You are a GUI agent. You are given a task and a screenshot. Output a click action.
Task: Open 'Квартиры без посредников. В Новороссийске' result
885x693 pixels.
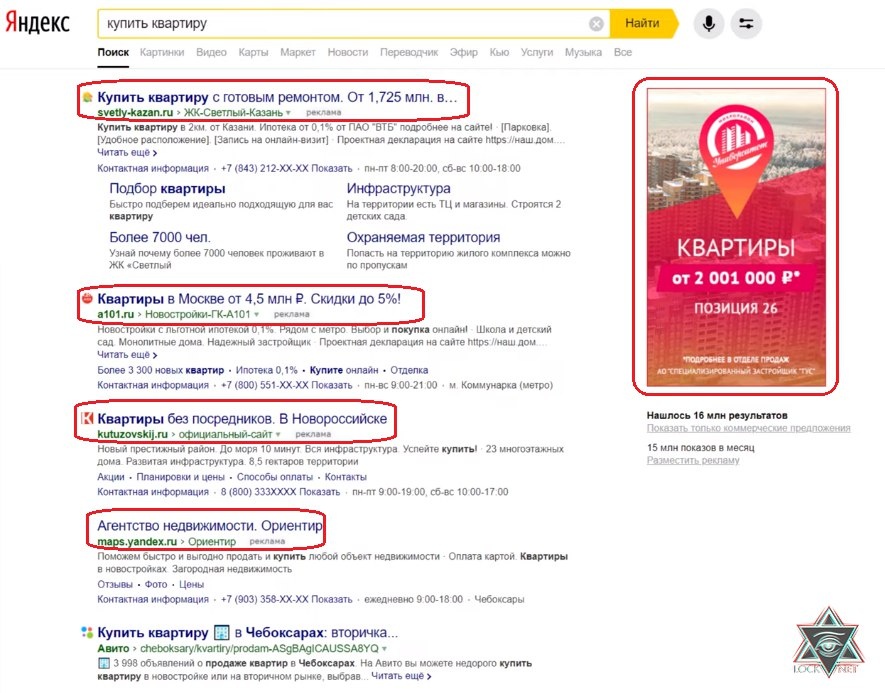tap(242, 419)
